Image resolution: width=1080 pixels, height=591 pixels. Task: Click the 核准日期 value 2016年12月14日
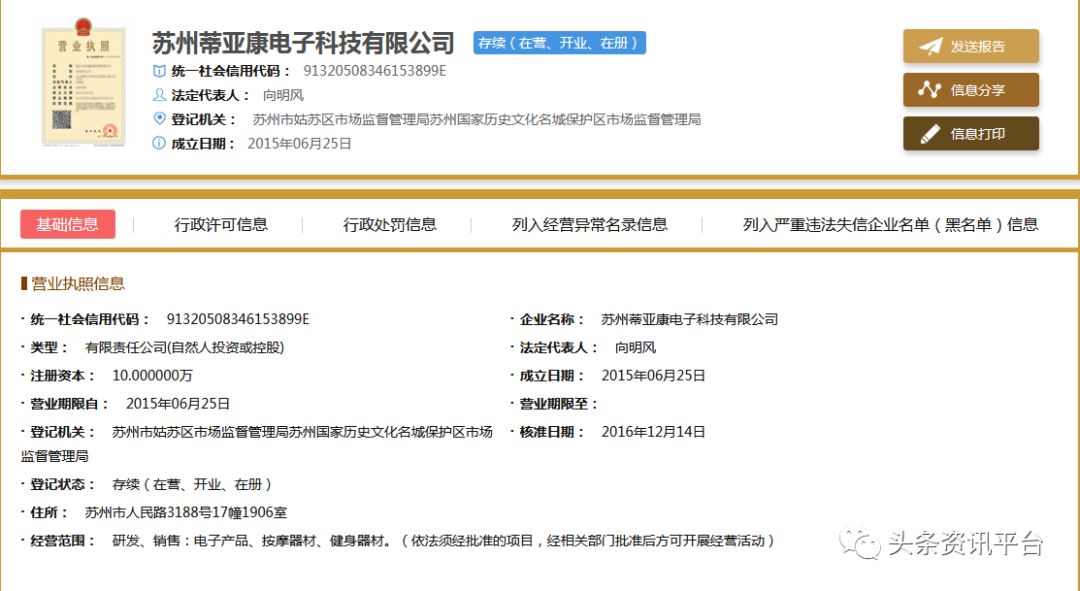653,432
